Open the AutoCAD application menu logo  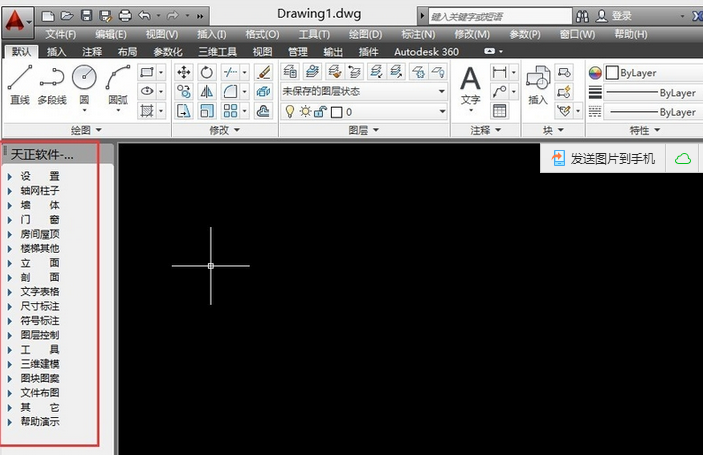pyautogui.click(x=17, y=21)
